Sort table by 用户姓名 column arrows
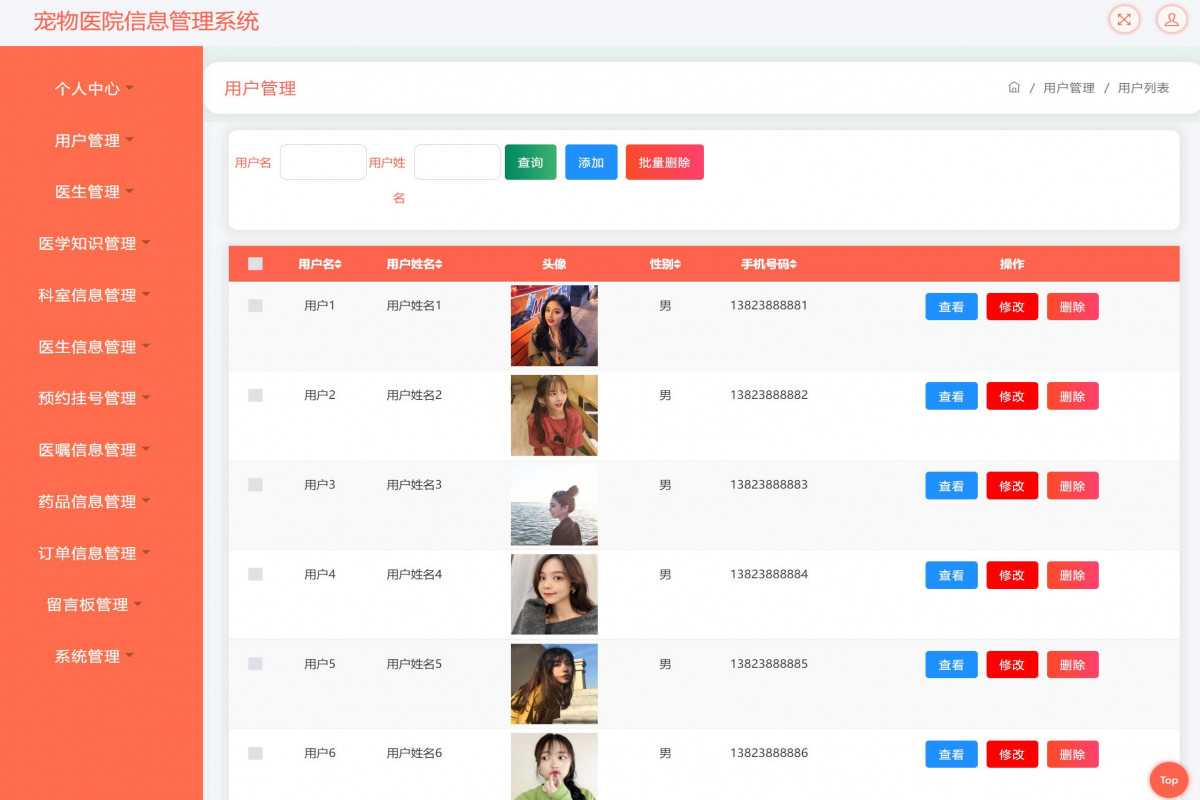Image resolution: width=1200 pixels, height=800 pixels. coord(439,264)
